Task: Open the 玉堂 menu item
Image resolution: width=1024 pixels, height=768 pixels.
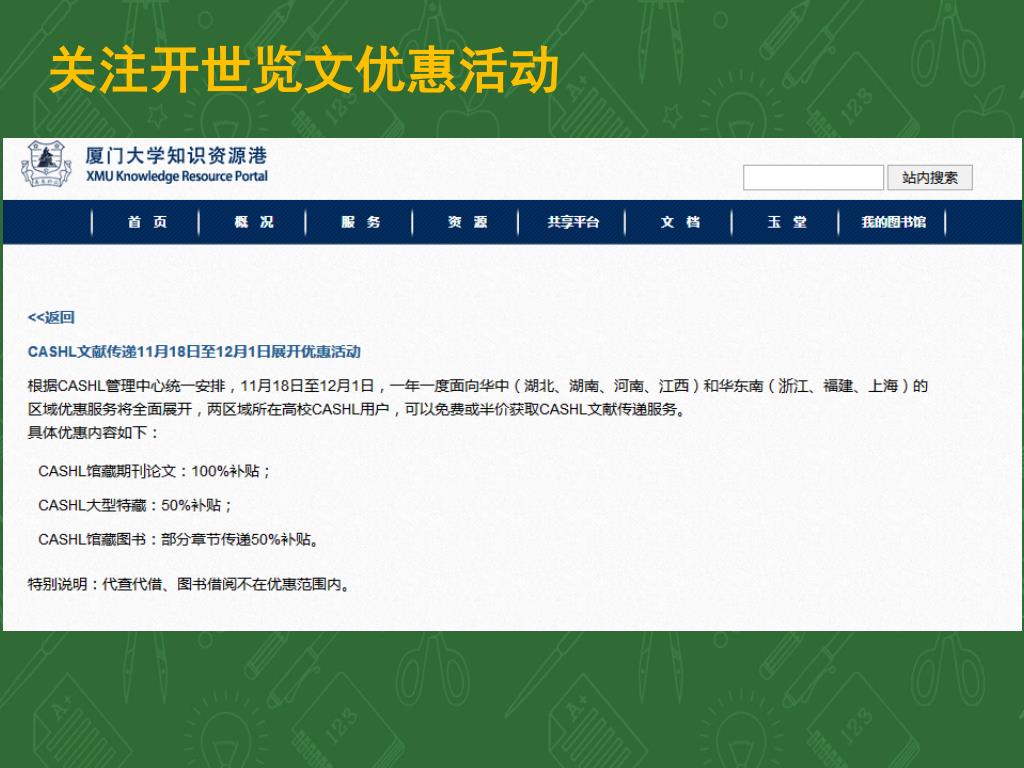Action: [x=786, y=222]
